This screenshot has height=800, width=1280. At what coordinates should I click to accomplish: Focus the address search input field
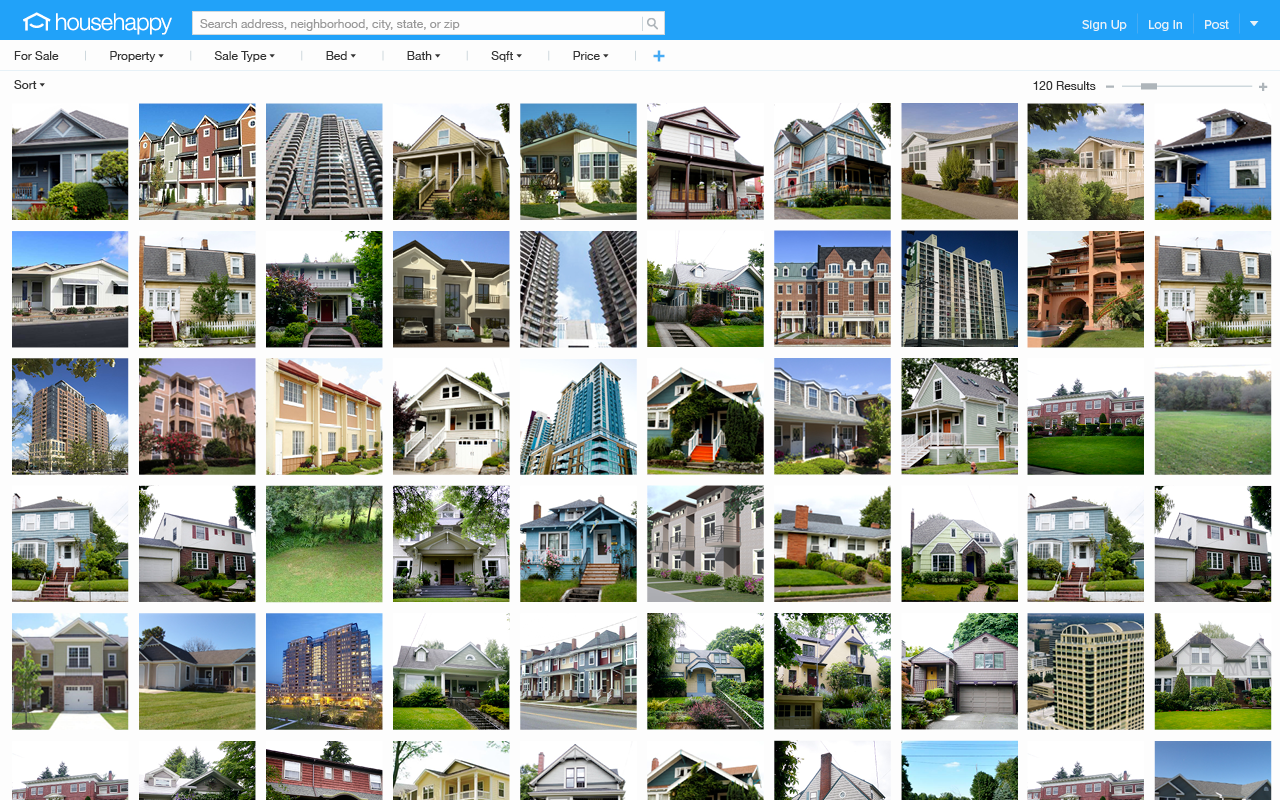point(418,23)
